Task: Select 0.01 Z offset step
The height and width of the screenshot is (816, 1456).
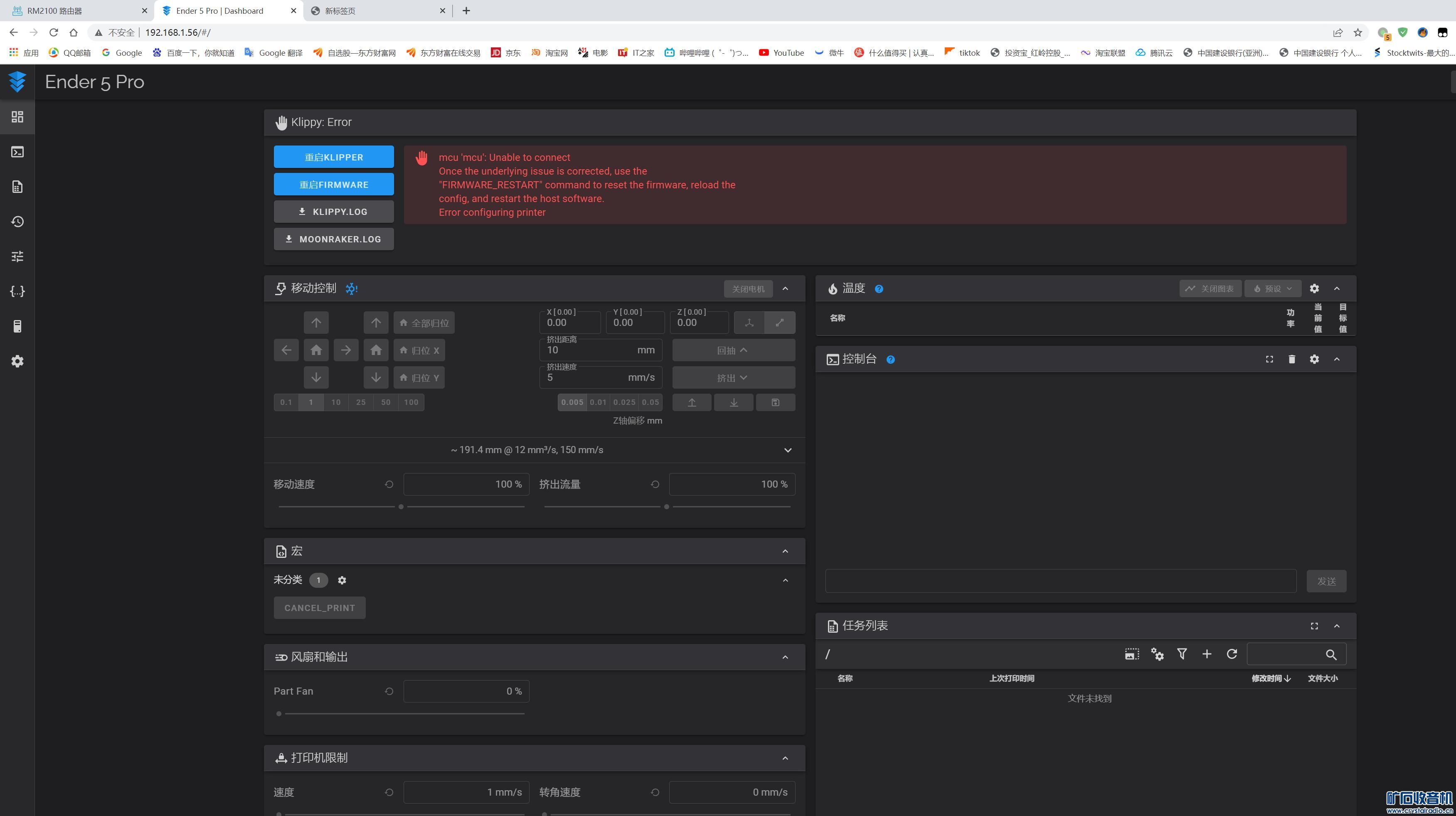Action: coord(598,402)
